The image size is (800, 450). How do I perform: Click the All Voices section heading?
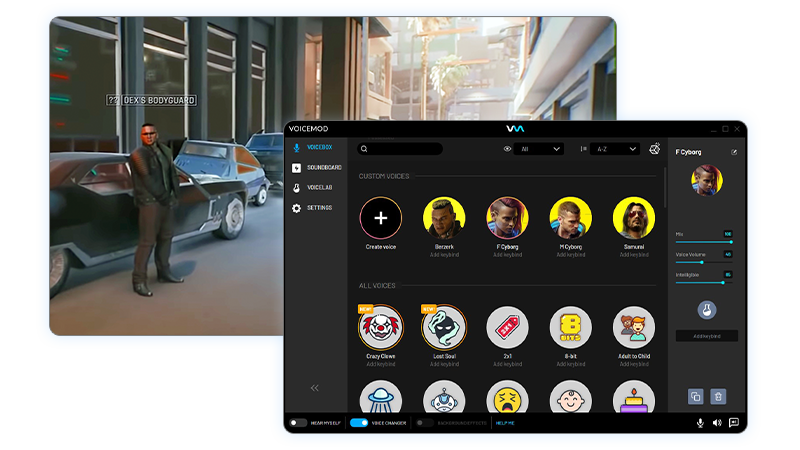pyautogui.click(x=377, y=286)
